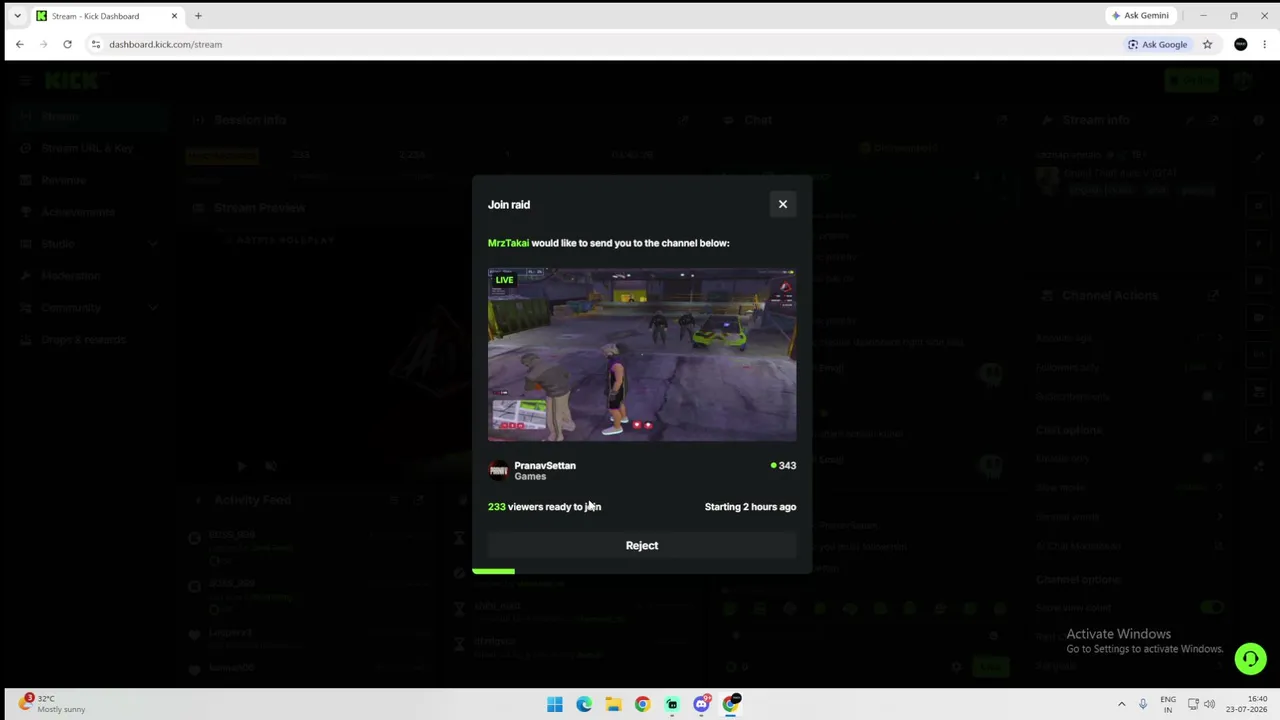Image resolution: width=1280 pixels, height=720 pixels.
Task: Click the Ask Google button
Action: click(1158, 44)
